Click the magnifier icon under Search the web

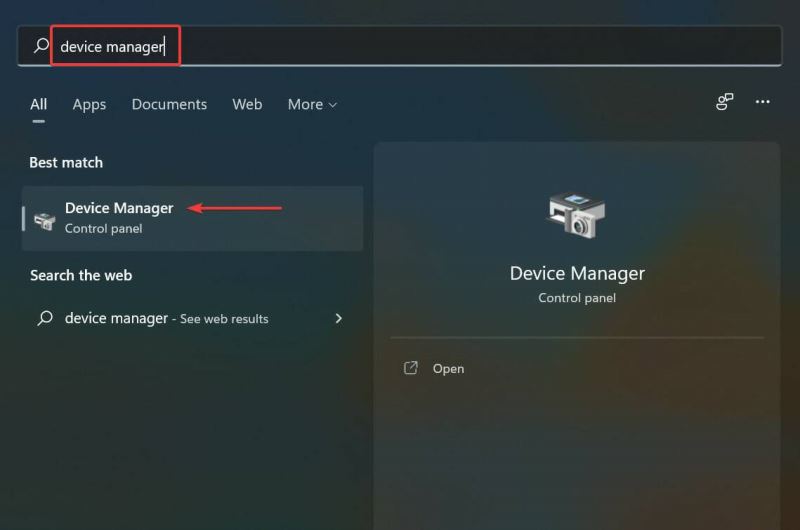point(44,318)
